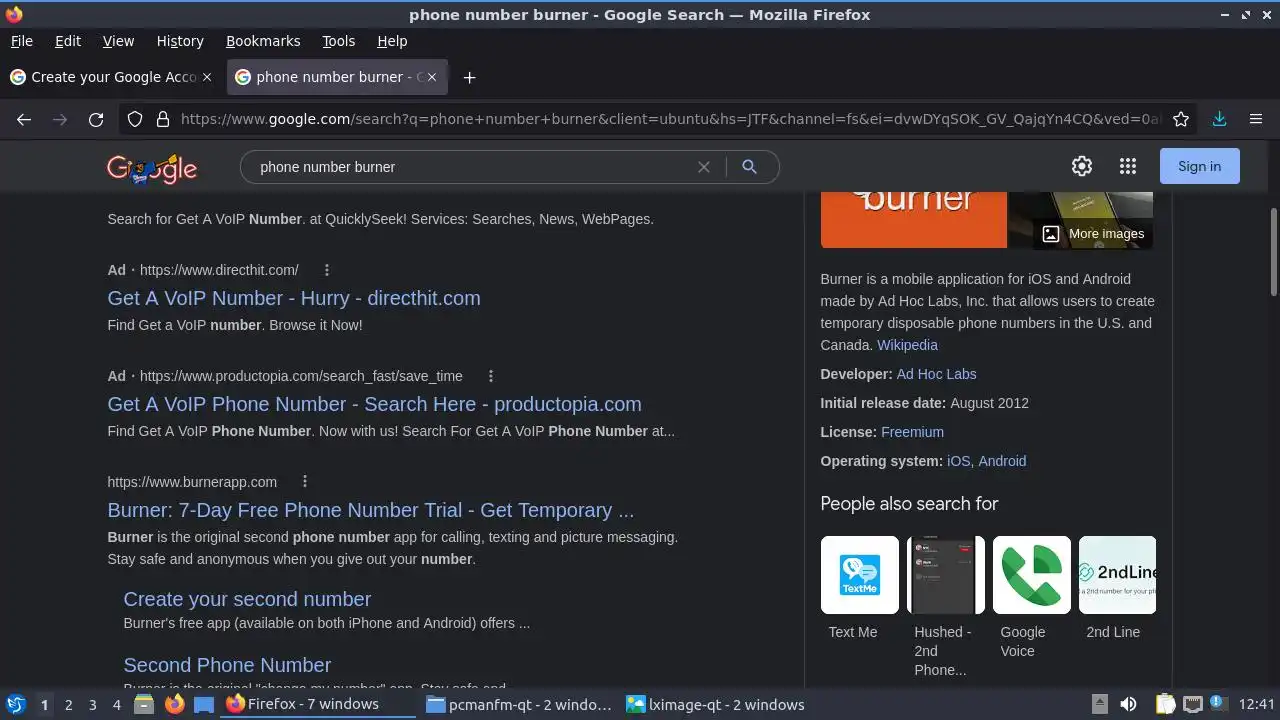Open Get A VoIP Phone Number productopia link
This screenshot has width=1280, height=720.
pyautogui.click(x=374, y=404)
